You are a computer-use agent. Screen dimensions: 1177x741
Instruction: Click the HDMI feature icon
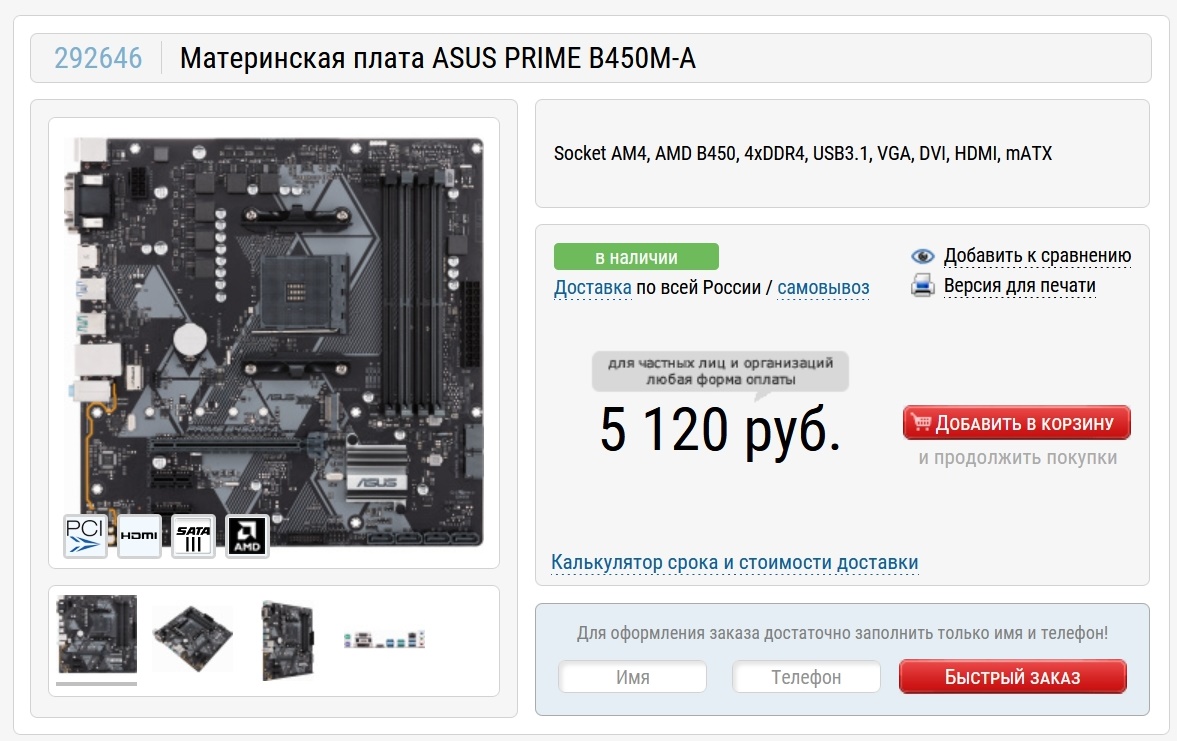click(140, 536)
